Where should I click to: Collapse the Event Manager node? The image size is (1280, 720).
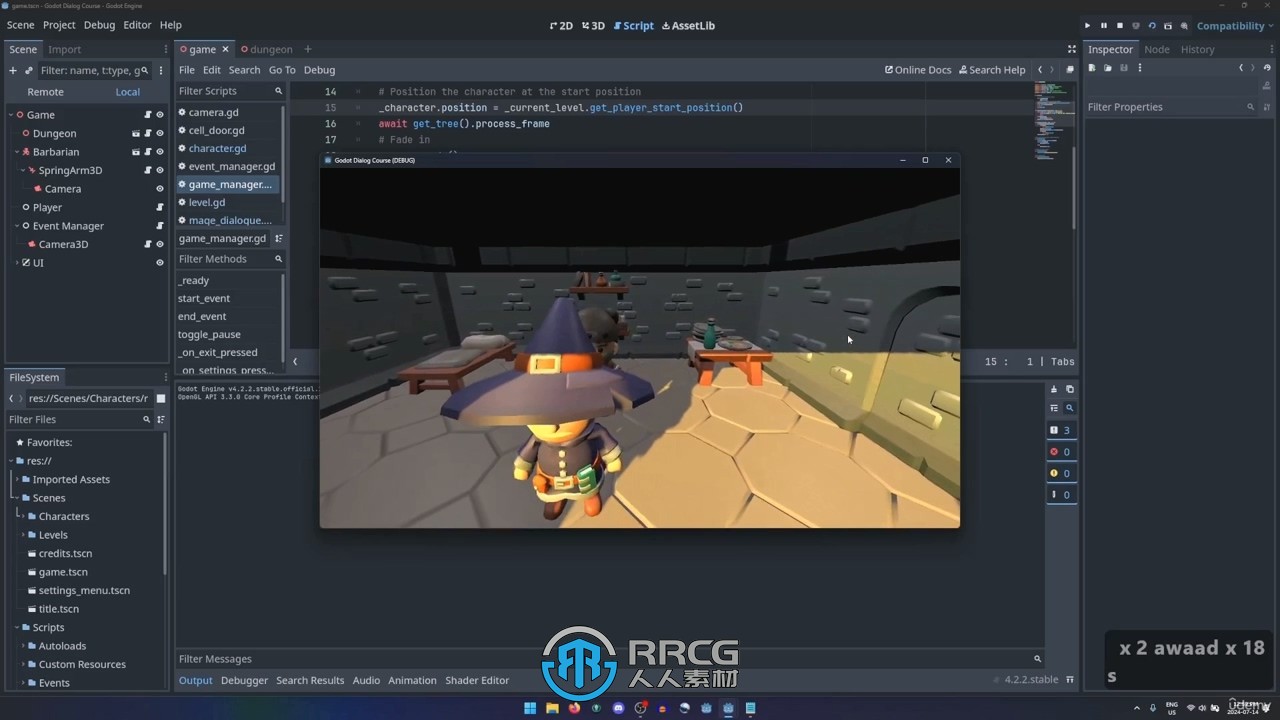(18, 226)
